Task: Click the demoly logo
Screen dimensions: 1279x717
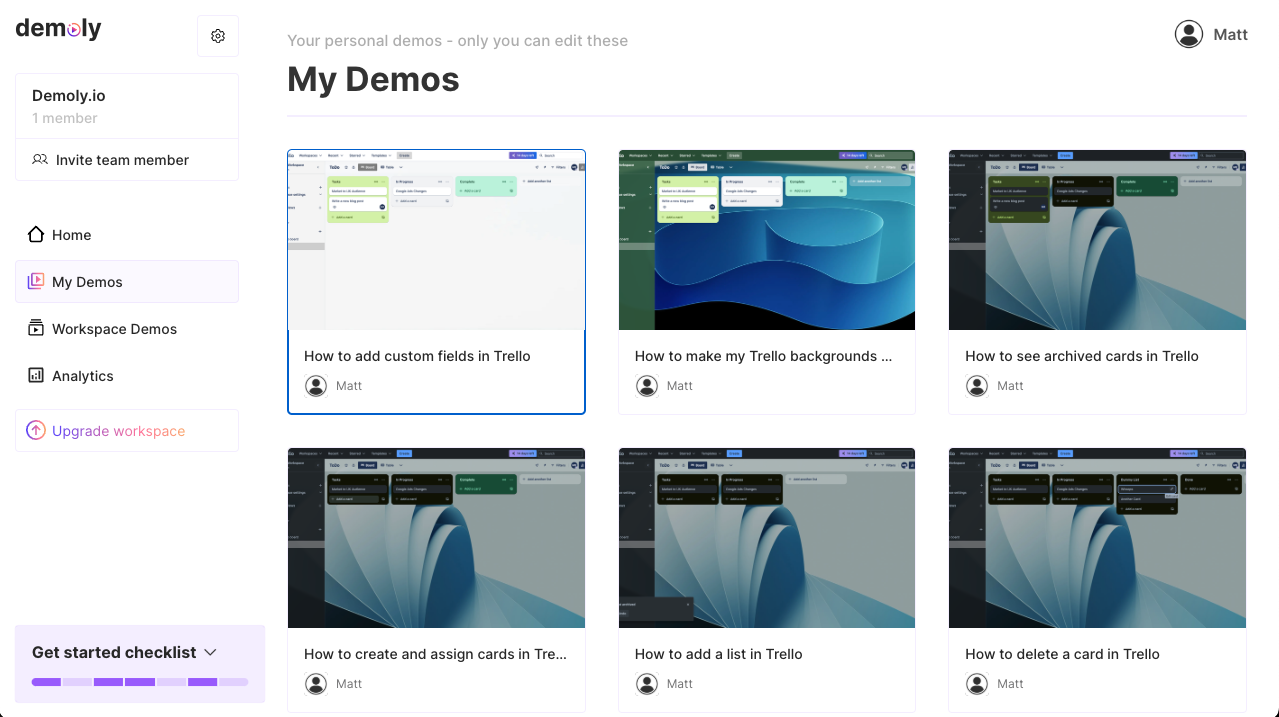Action: (59, 29)
